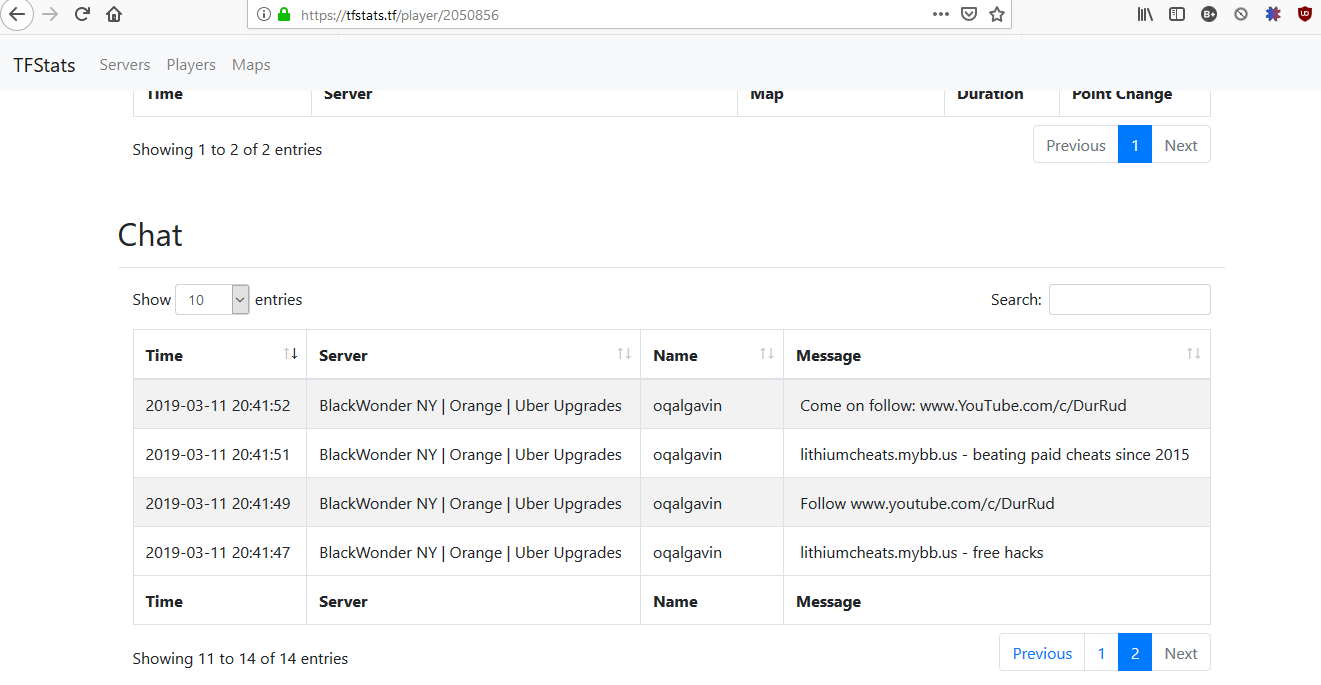Click 'Showing 1 to 2 of 2 entries'

tap(227, 150)
